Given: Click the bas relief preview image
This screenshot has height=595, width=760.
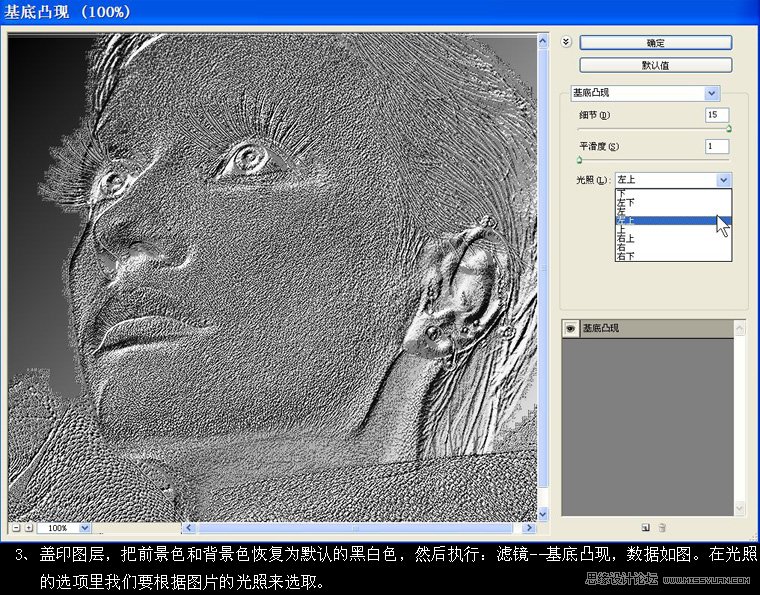Looking at the screenshot, I should pyautogui.click(x=272, y=277).
